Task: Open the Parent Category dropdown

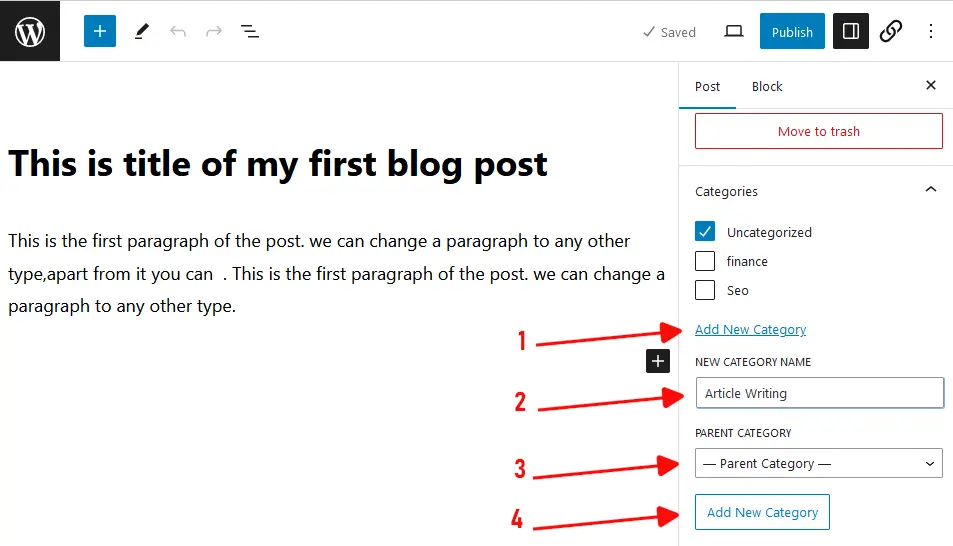Action: click(x=818, y=463)
